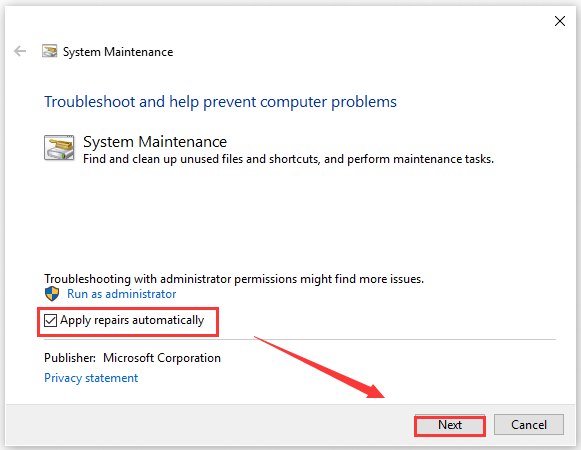Close the troubleshooter with the X icon
The height and width of the screenshot is (450, 581).
tap(560, 21)
